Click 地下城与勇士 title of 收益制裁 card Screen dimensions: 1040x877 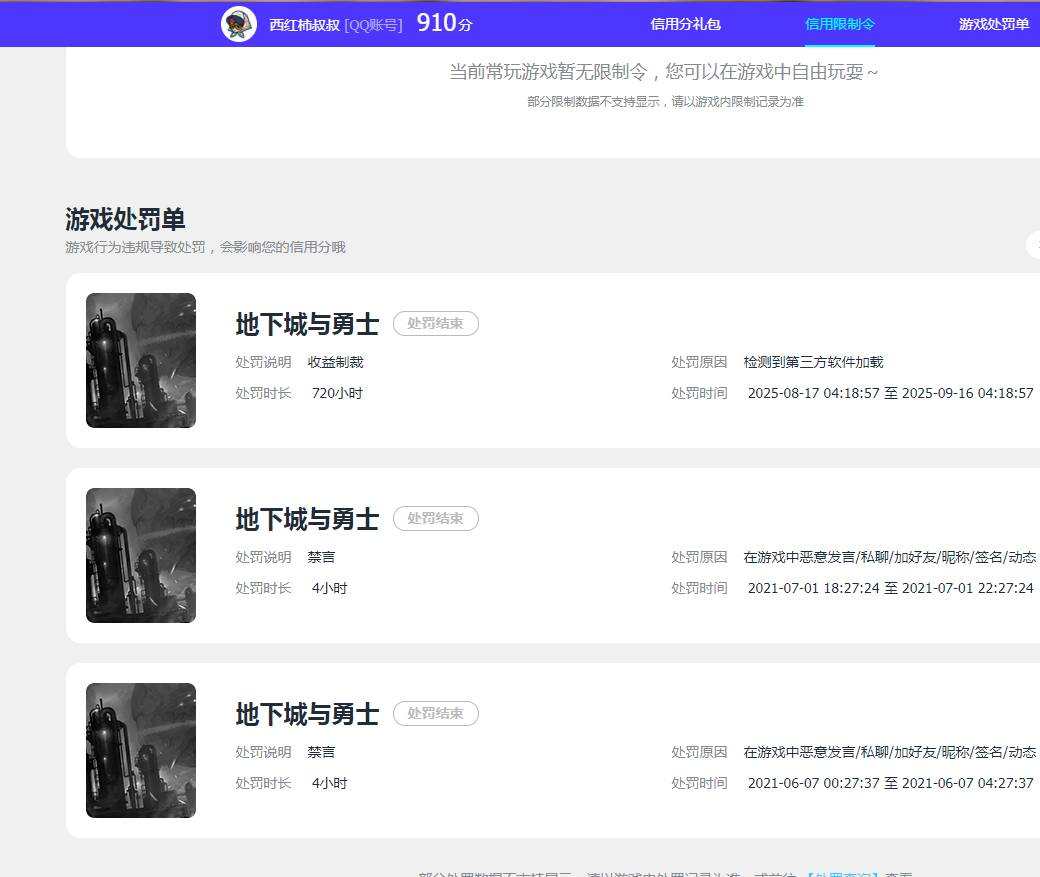pos(307,324)
